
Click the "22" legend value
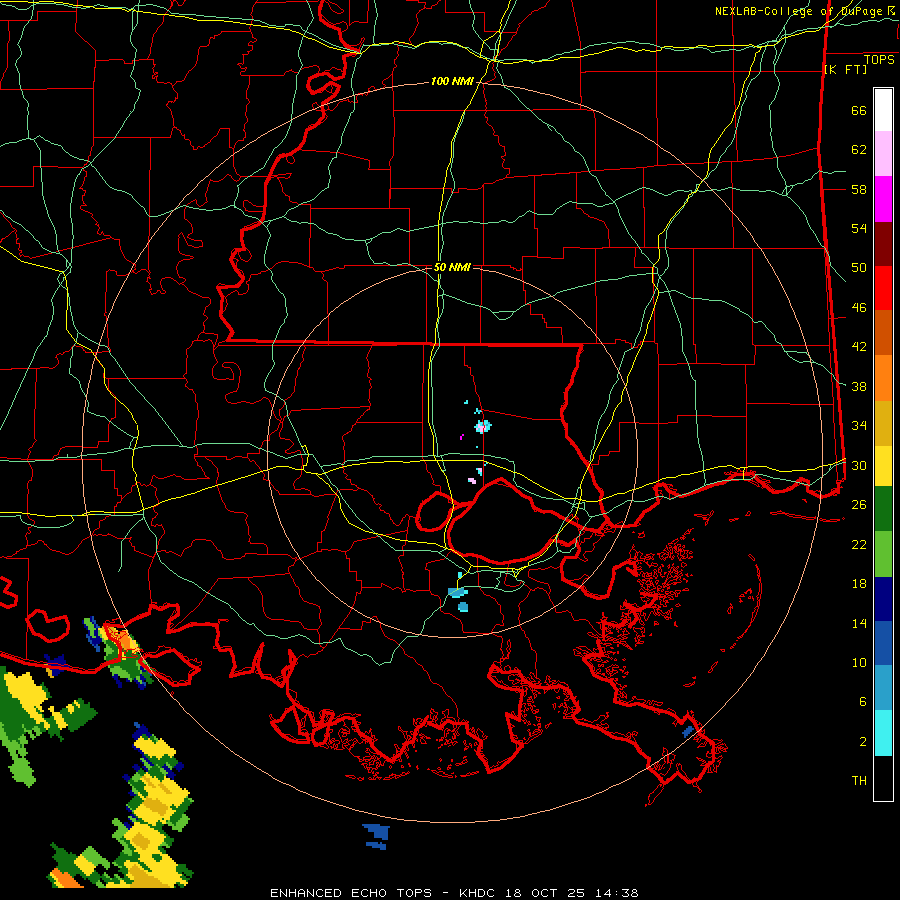859,544
